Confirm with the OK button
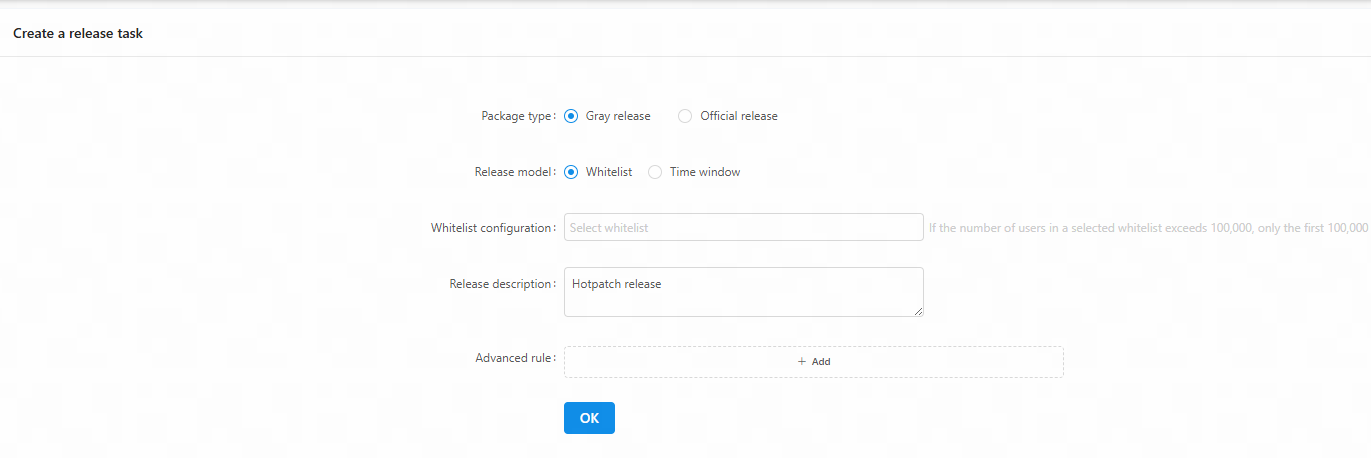This screenshot has width=1371, height=458. [589, 418]
